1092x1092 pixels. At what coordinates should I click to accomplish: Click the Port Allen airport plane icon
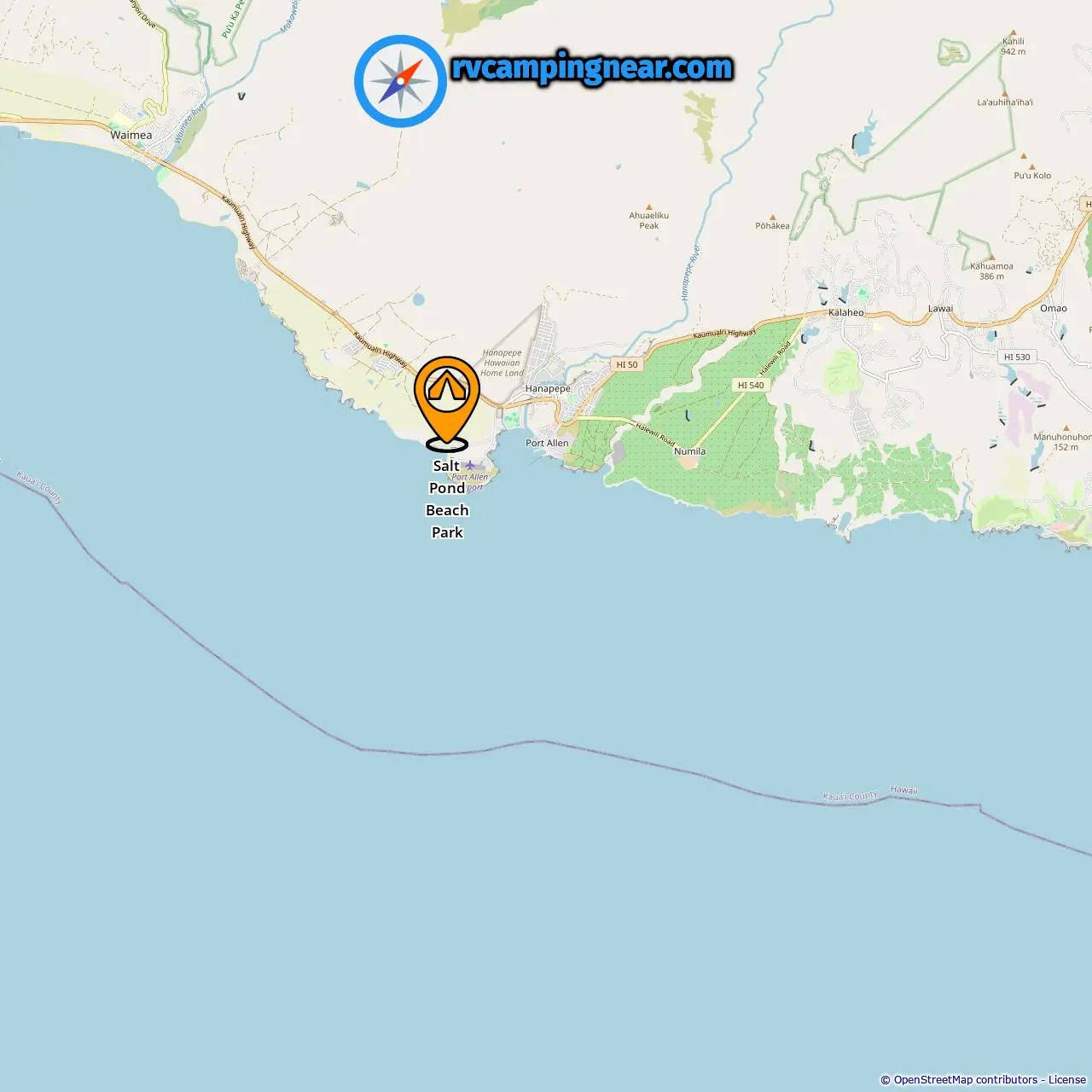click(x=469, y=465)
